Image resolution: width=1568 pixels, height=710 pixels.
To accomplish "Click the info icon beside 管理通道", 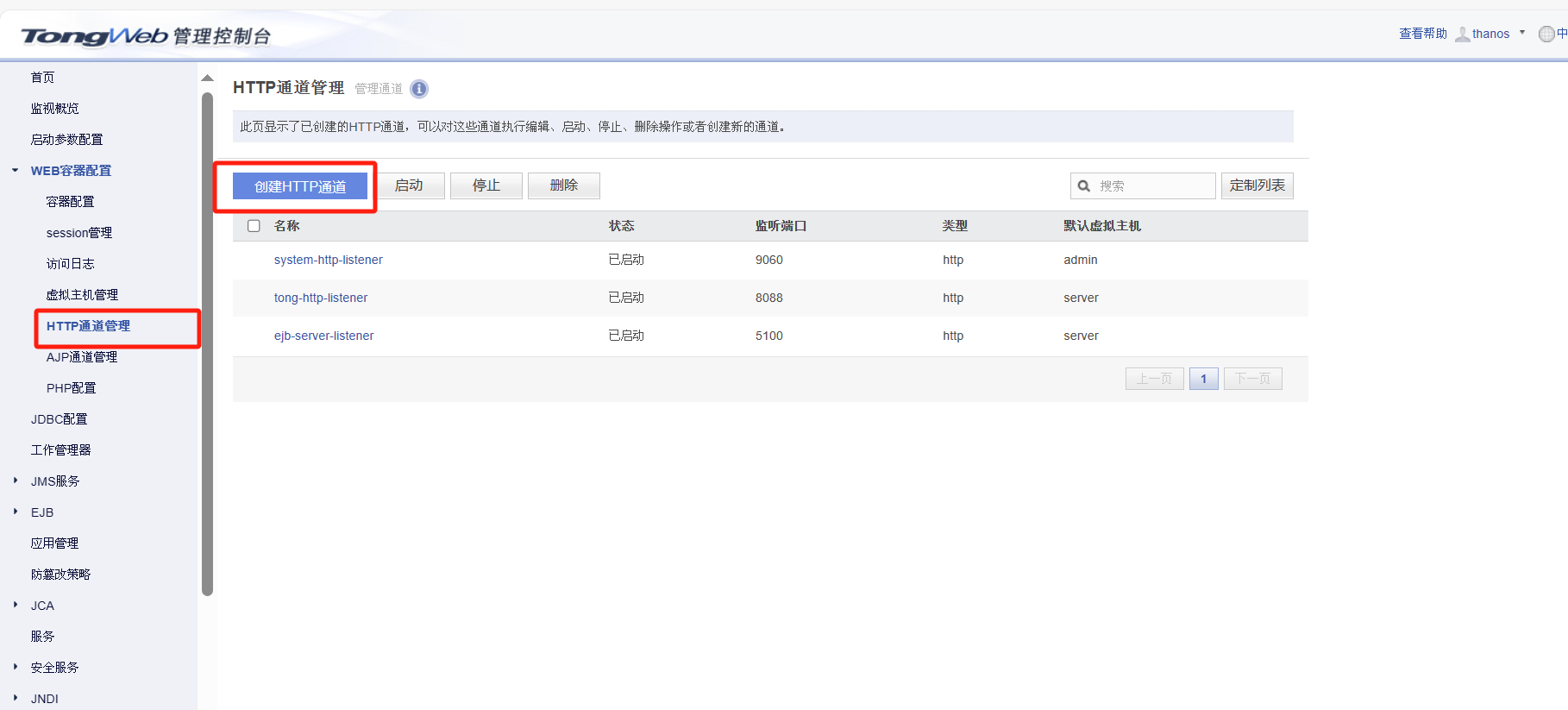I will [419, 89].
